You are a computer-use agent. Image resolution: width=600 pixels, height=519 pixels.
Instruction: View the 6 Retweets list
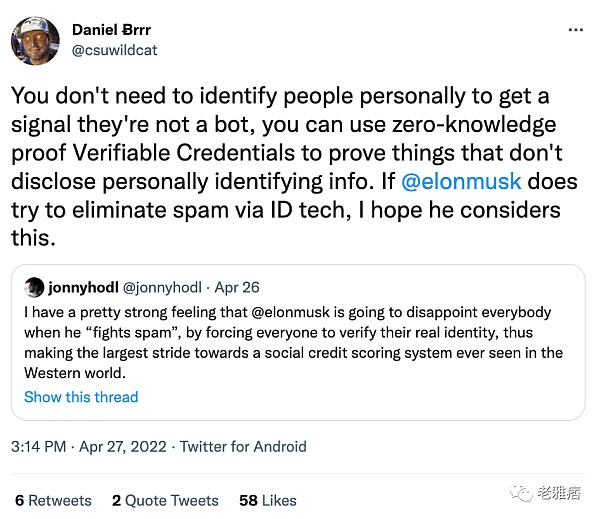coord(53,500)
